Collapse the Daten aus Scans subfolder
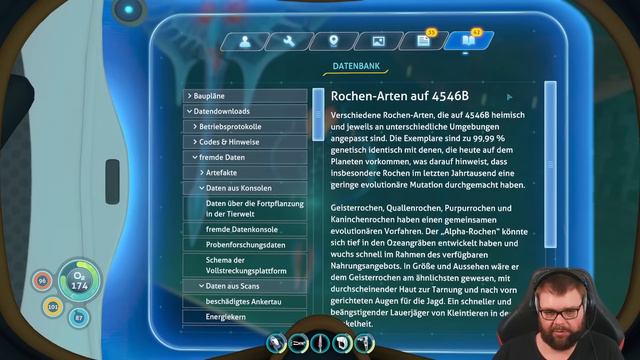640x360 pixels. coord(245,286)
